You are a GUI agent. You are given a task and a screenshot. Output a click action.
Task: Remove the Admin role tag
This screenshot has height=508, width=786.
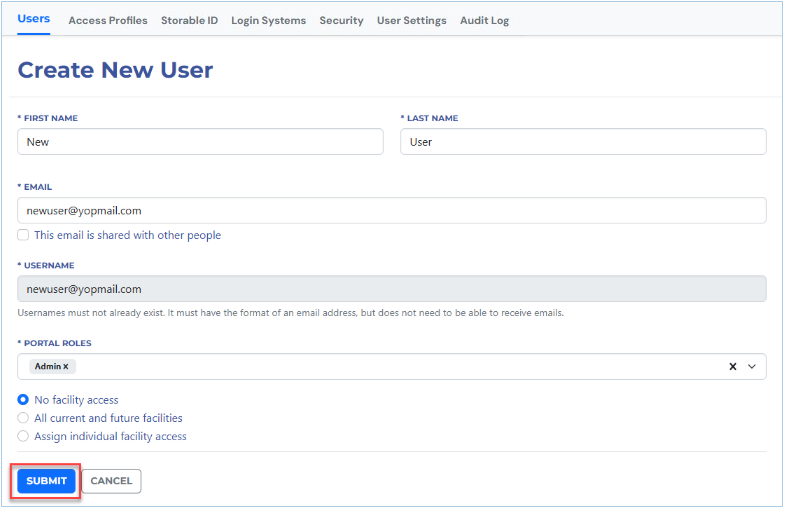[66, 367]
